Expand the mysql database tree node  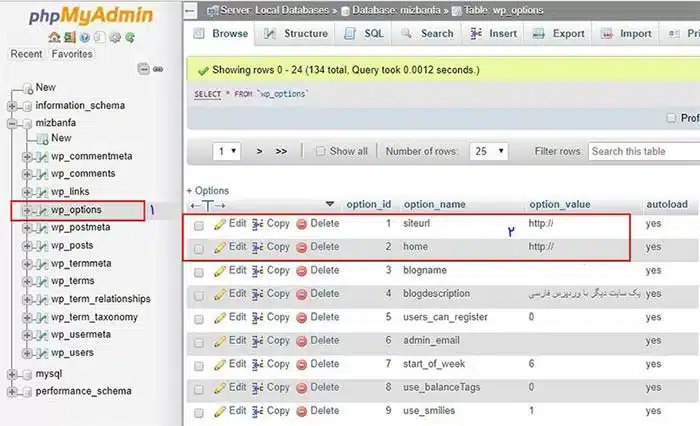coord(12,374)
